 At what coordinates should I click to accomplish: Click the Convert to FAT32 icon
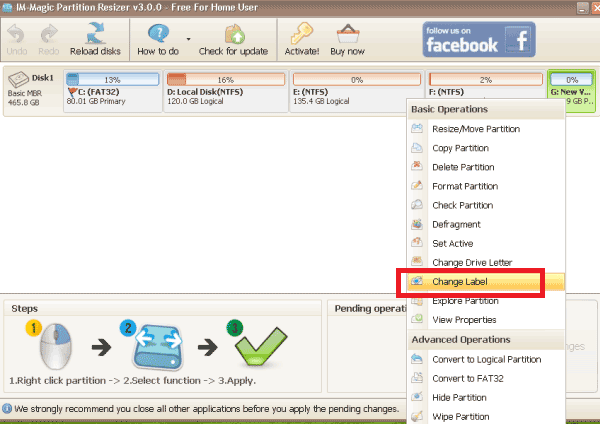(x=417, y=378)
